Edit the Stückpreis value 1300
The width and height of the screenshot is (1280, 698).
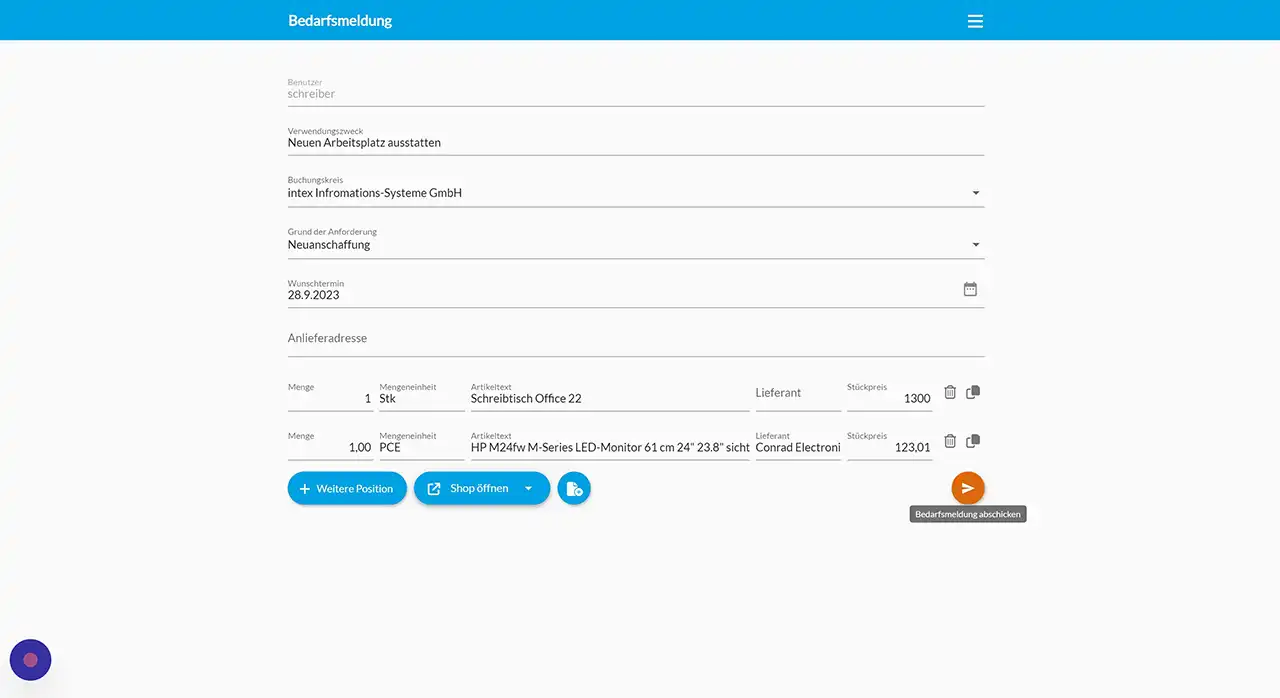(x=889, y=398)
